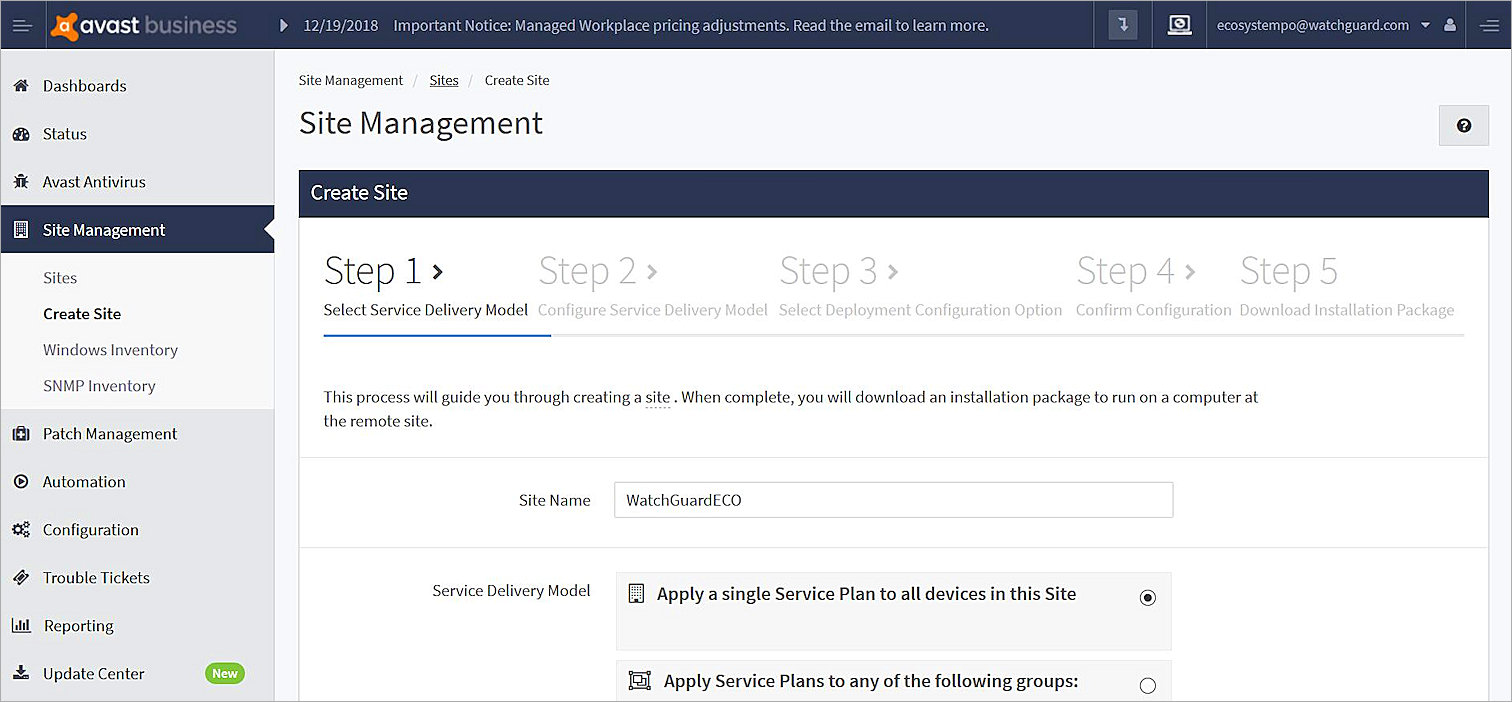
Task: Click the dotted 'site' glossary link
Action: point(657,398)
